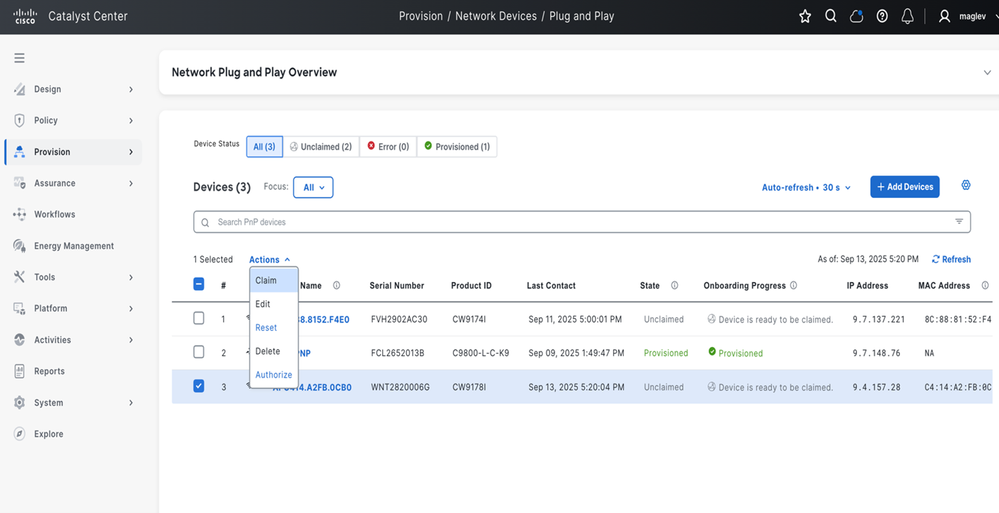
Task: Click the Refresh link
Action: point(951,259)
